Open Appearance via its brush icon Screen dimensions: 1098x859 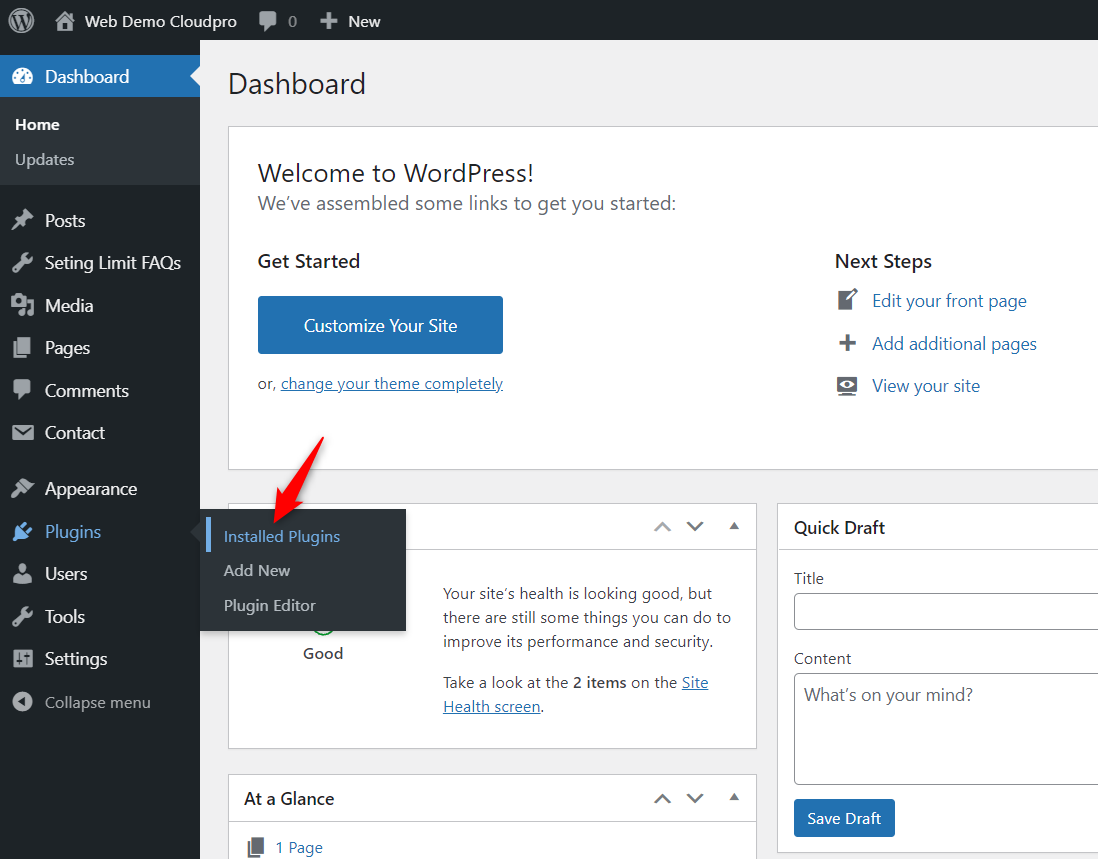(22, 488)
